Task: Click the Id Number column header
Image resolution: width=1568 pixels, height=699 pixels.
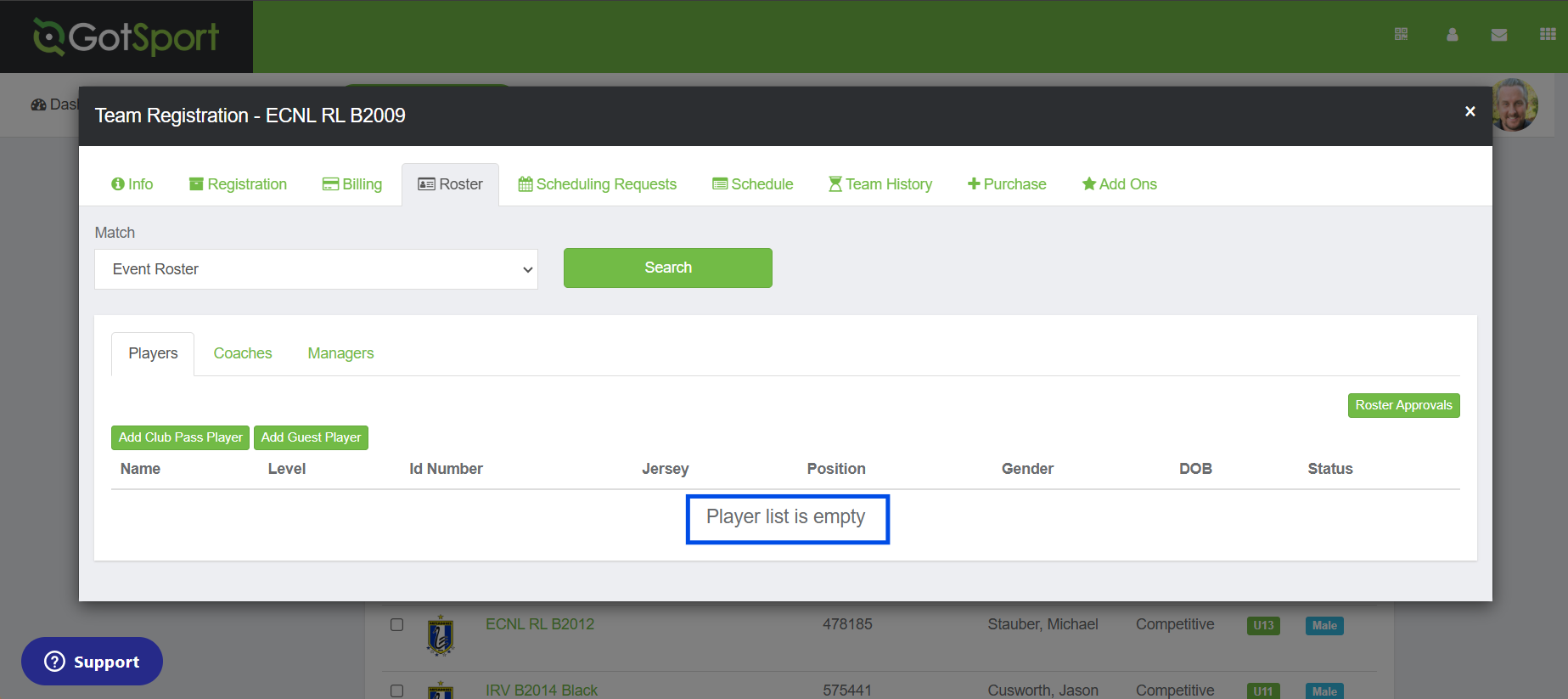Action: pyautogui.click(x=446, y=469)
